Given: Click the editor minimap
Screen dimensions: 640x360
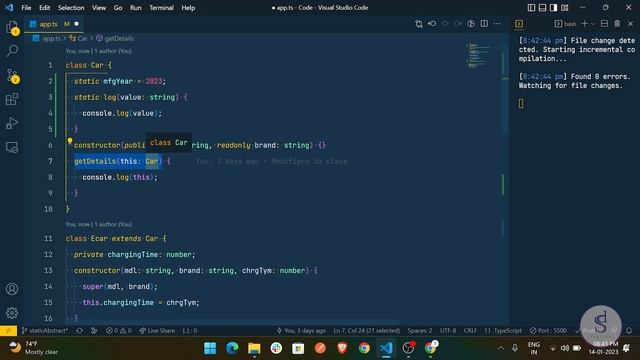Looking at the screenshot, I should point(482,55).
